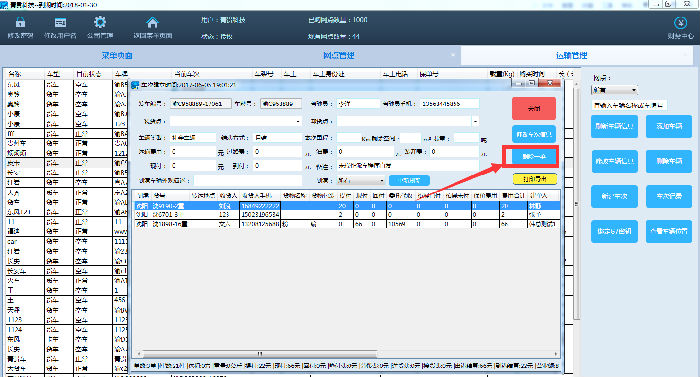The height and width of the screenshot is (377, 700).
Task: Select the dialog table row with phone 15023106534
Action: click(346, 215)
